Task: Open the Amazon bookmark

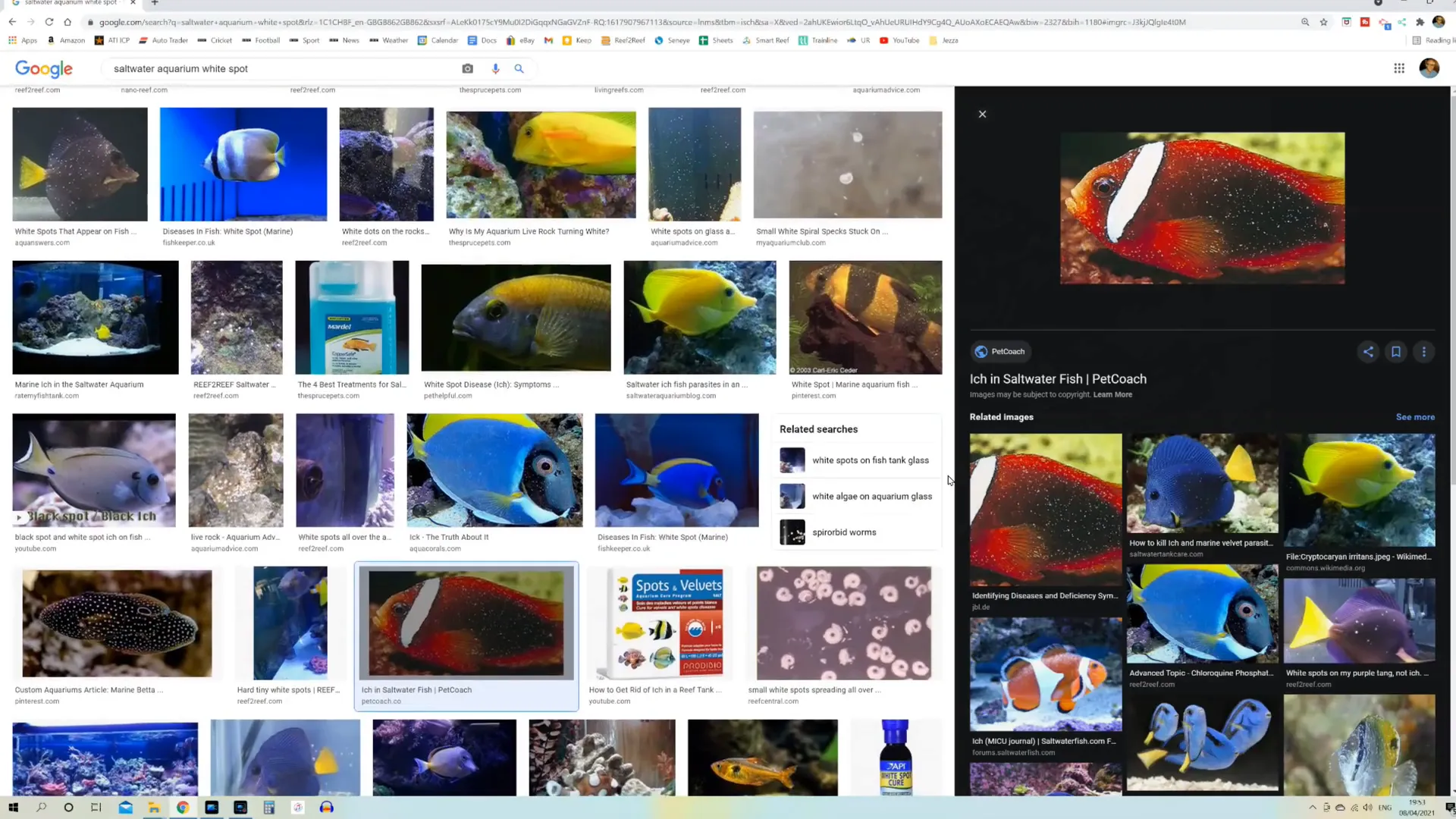Action: (x=66, y=40)
